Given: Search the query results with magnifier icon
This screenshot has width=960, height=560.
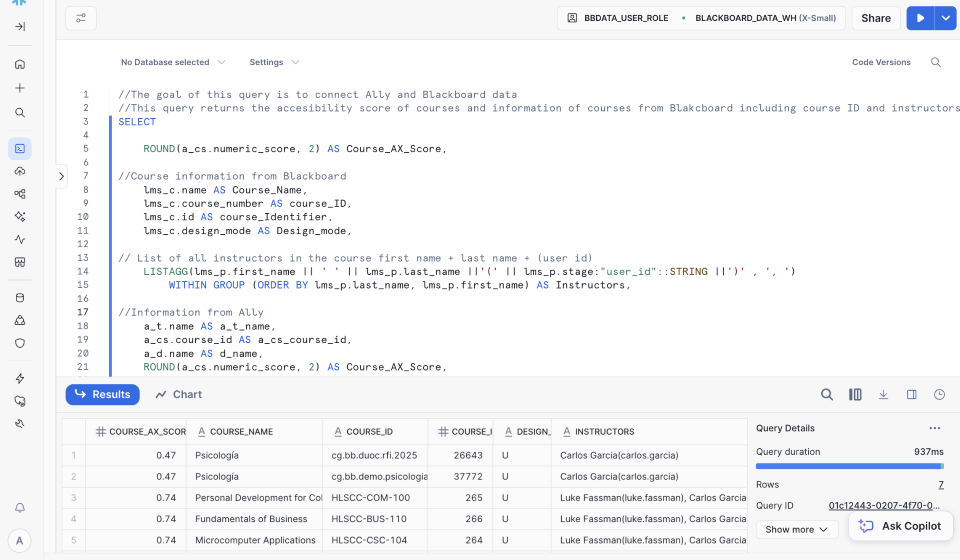Looking at the screenshot, I should [x=827, y=395].
